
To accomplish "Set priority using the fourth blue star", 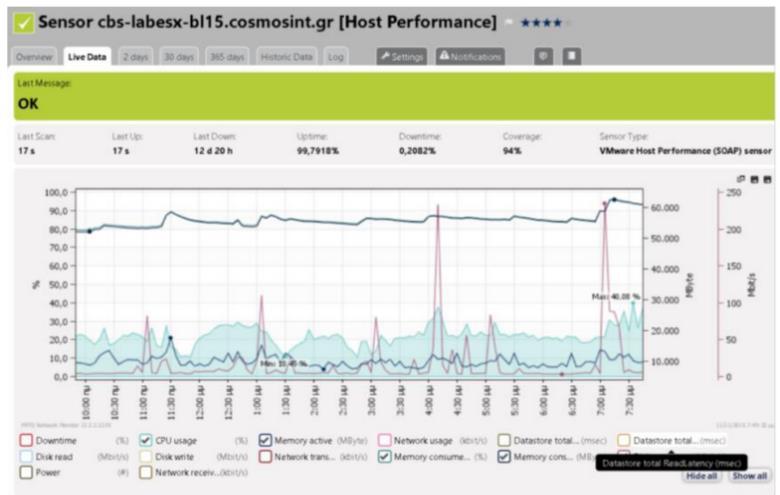I will pyautogui.click(x=557, y=22).
